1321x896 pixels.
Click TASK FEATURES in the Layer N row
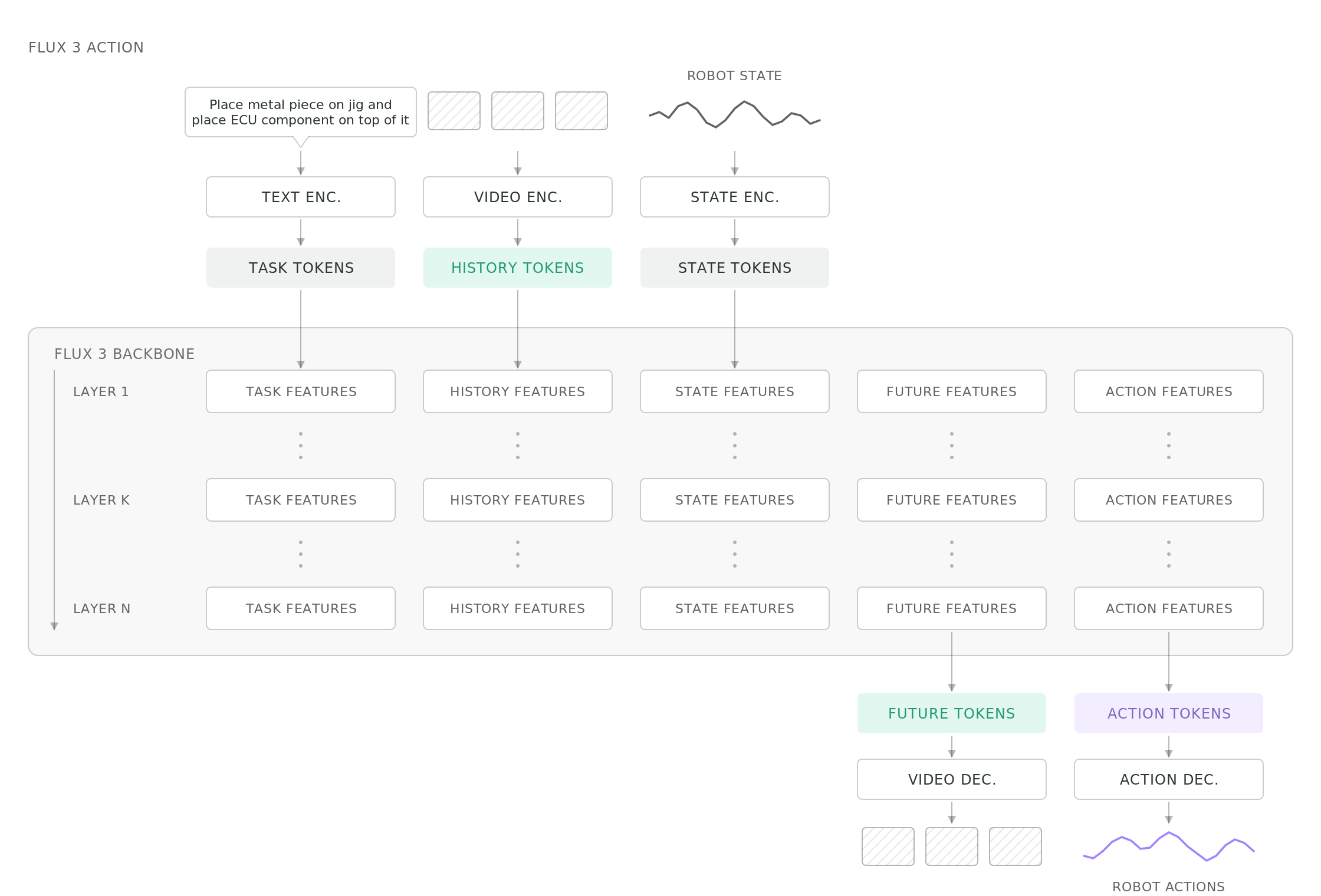click(301, 608)
